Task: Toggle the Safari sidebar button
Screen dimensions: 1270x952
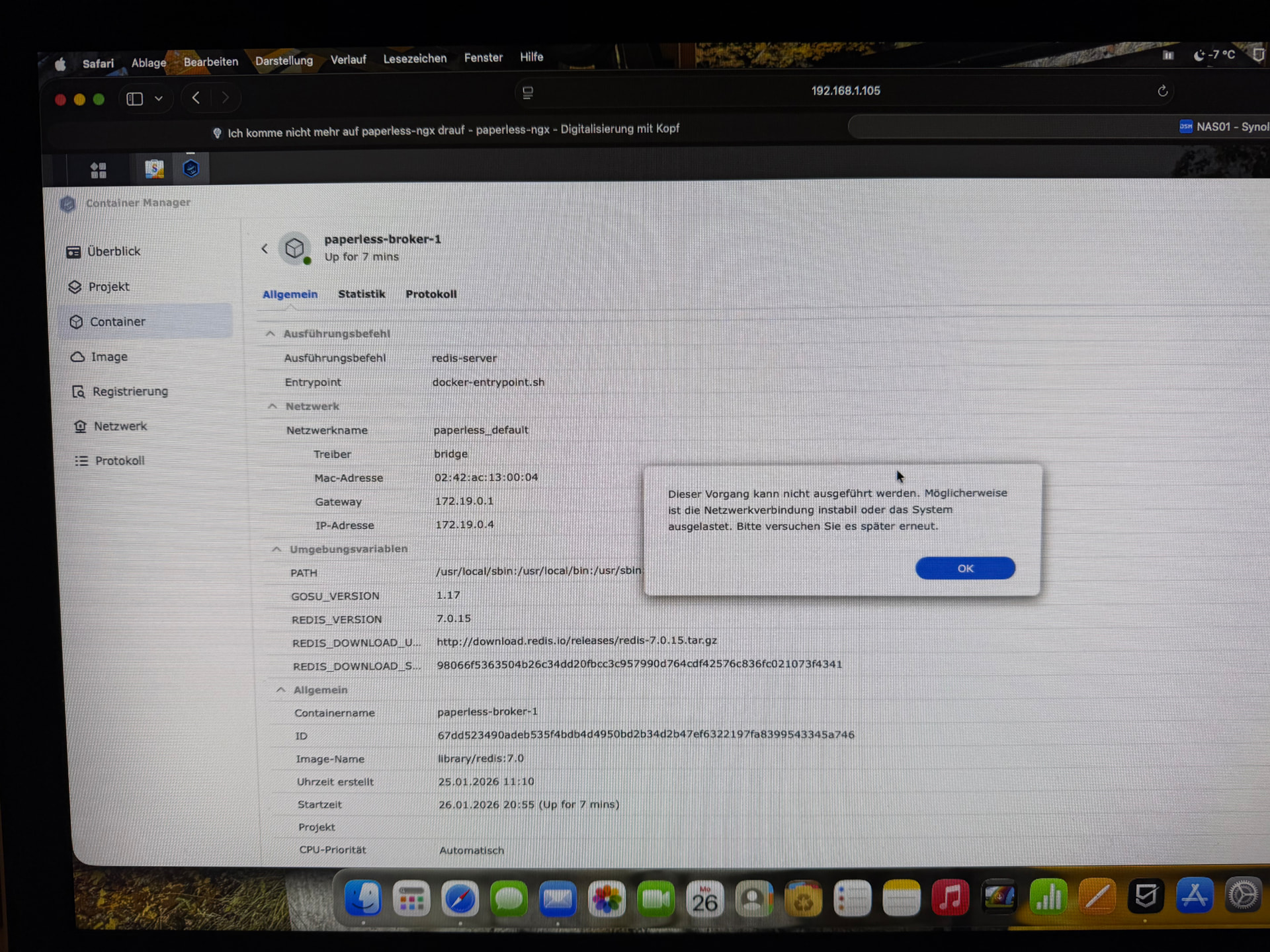Action: pos(135,99)
